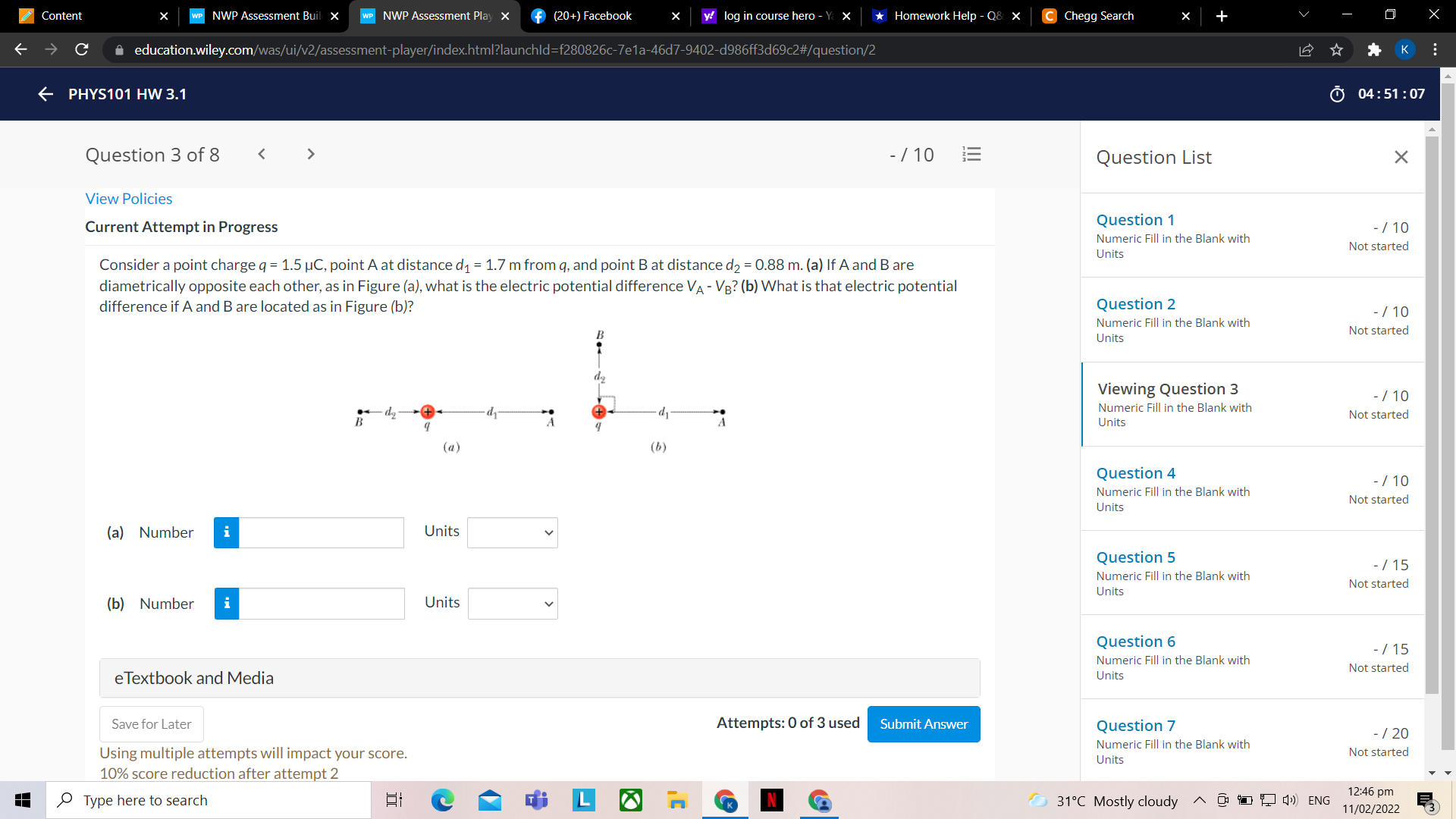Submit the answer with Submit Answer button
The height and width of the screenshot is (819, 1456).
point(923,723)
